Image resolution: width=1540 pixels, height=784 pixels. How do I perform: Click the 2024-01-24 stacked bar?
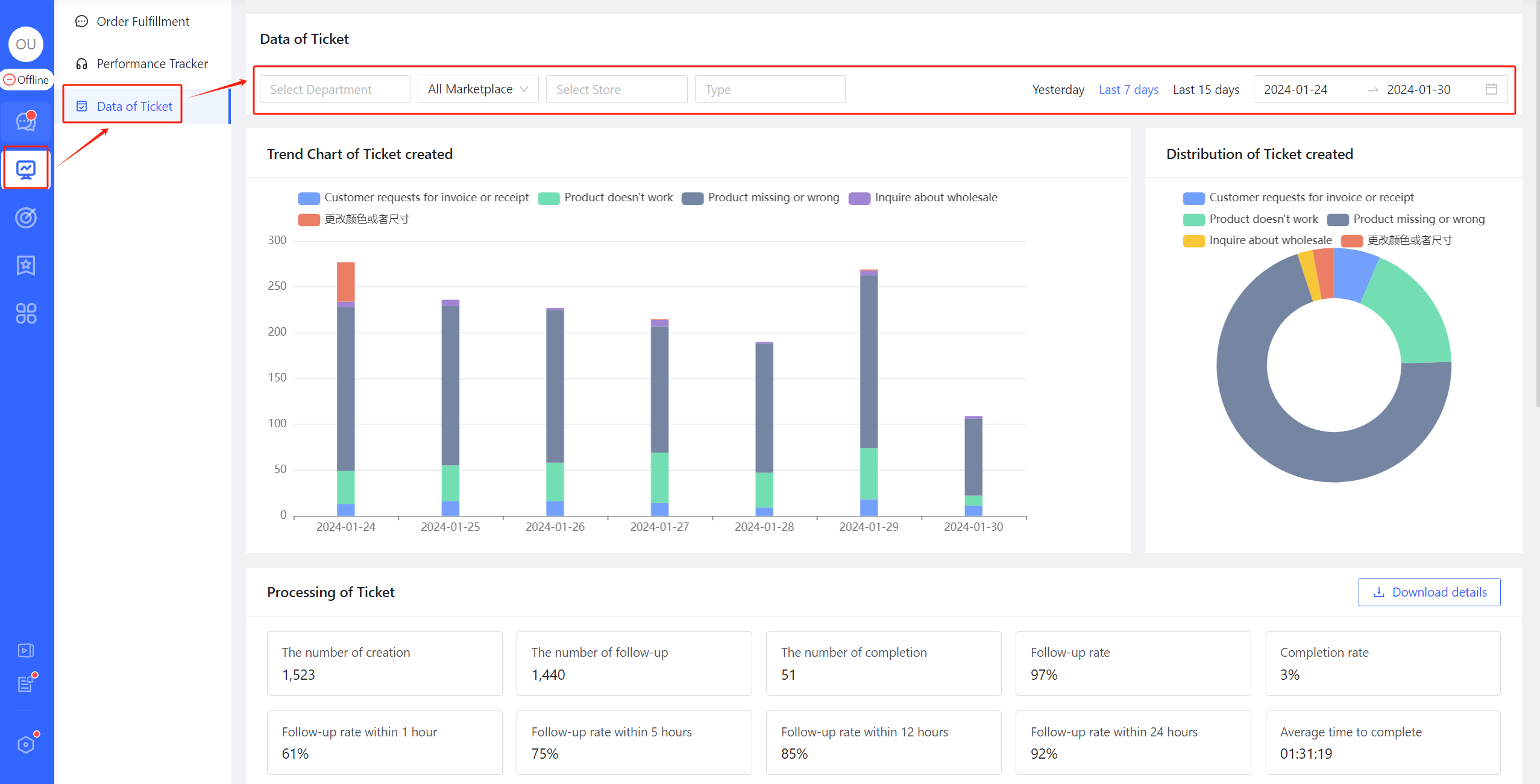346,389
